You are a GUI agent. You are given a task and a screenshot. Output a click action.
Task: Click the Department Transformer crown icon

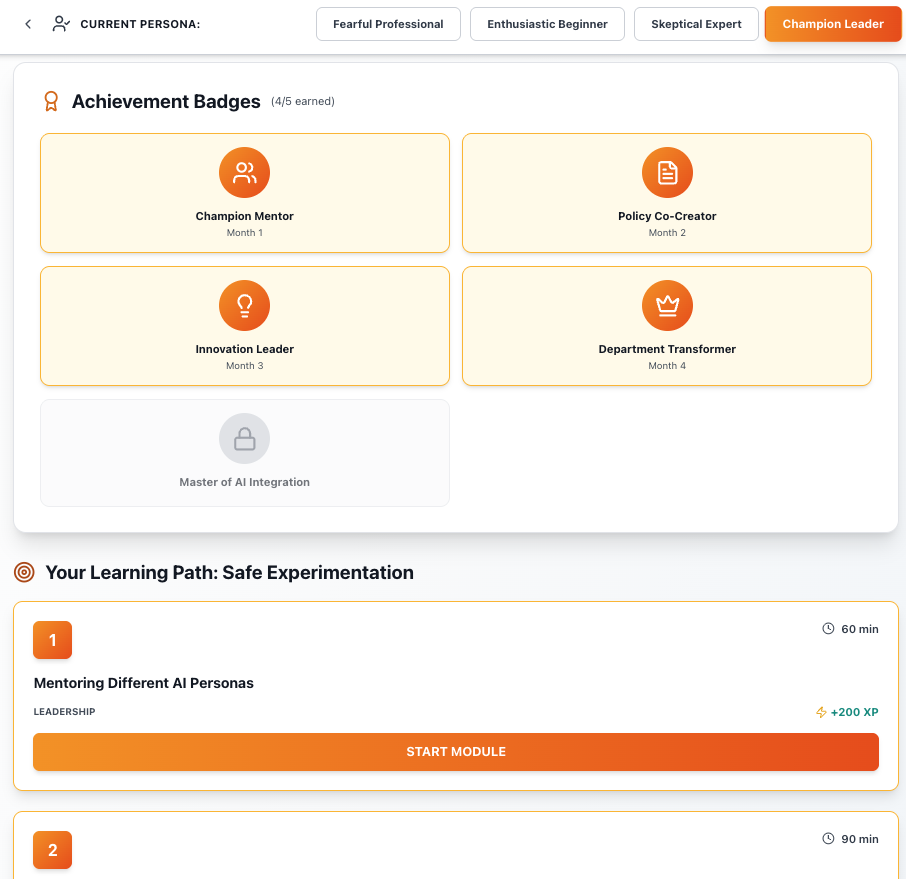point(667,306)
